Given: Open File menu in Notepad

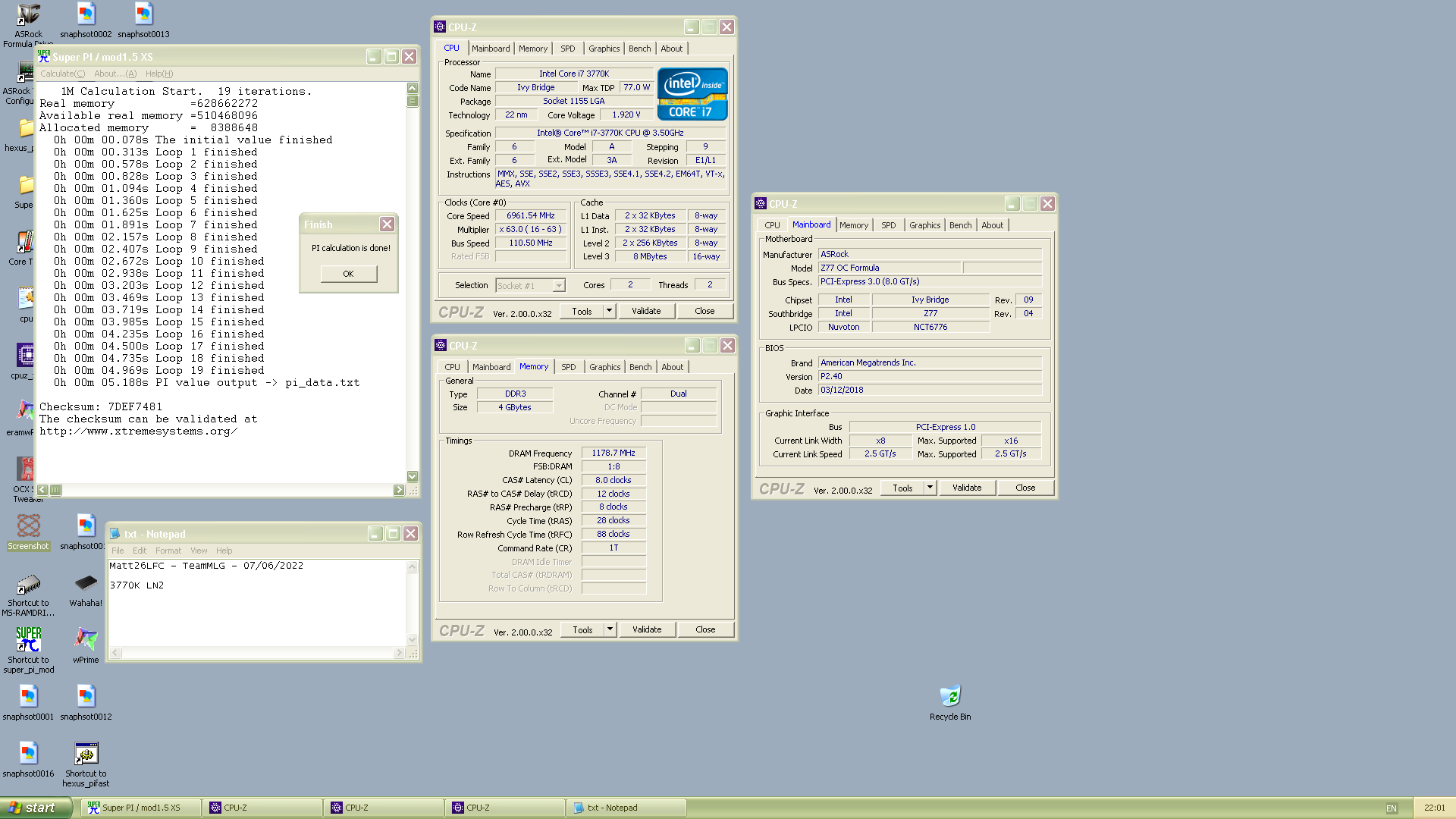Looking at the screenshot, I should pyautogui.click(x=118, y=551).
